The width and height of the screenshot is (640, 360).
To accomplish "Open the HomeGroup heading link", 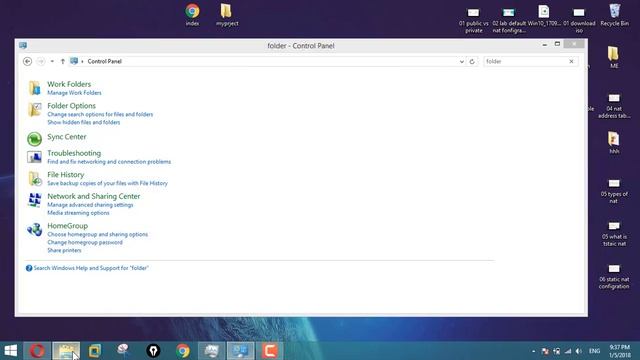I will click(67, 226).
